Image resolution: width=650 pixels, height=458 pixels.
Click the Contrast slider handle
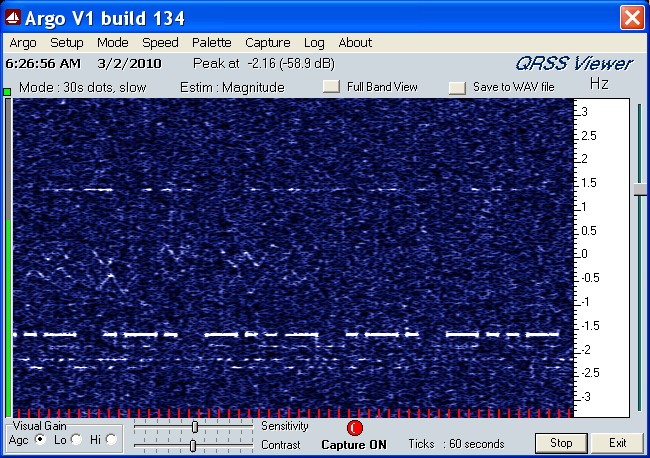[193, 446]
